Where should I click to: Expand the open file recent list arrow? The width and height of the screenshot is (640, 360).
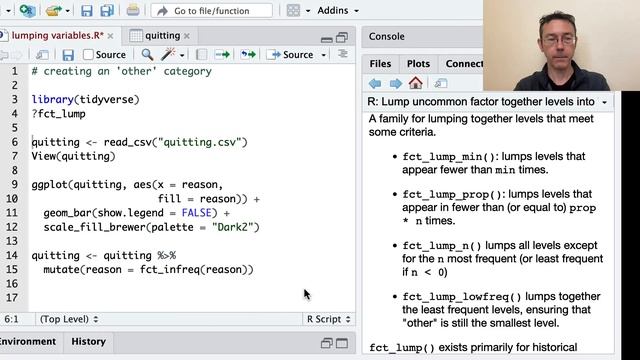point(68,11)
